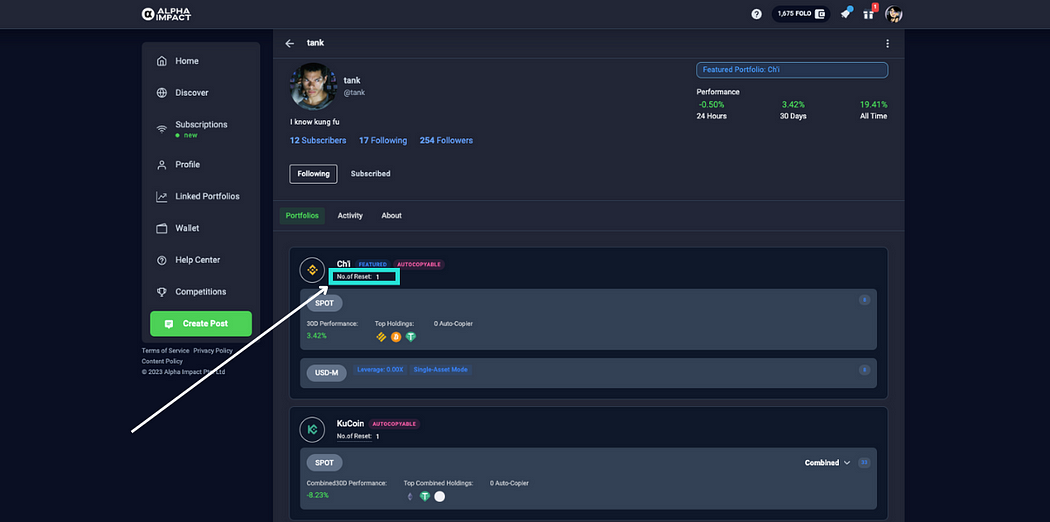The height and width of the screenshot is (522, 1050).
Task: View the 12 Subscribers list
Action: (318, 141)
